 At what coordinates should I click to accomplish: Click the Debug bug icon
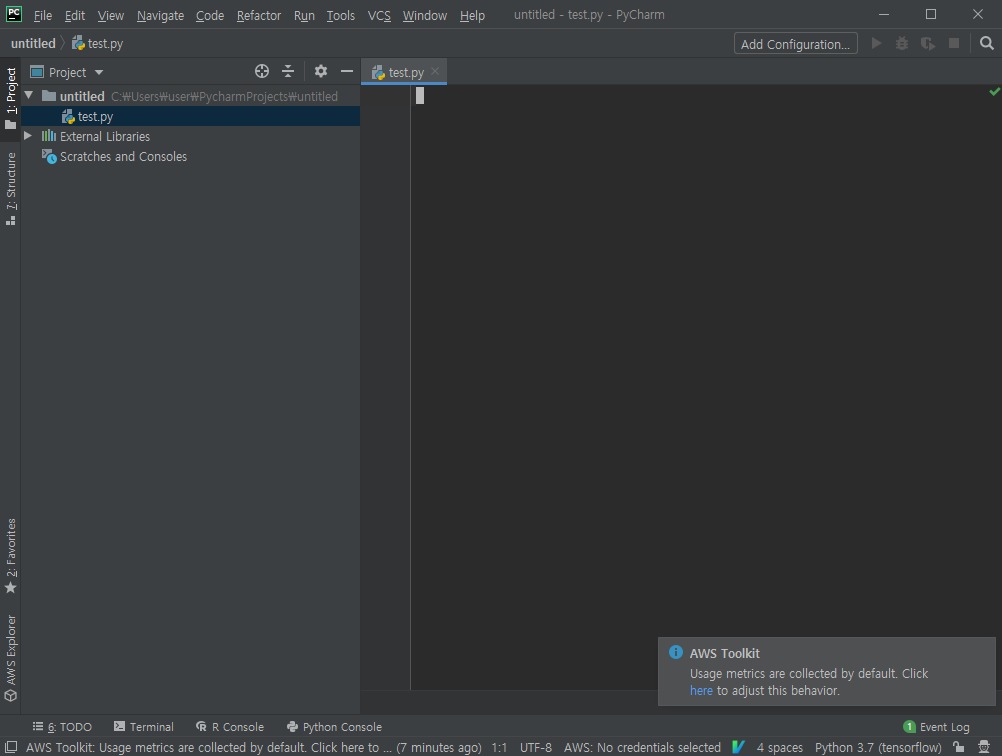point(902,43)
